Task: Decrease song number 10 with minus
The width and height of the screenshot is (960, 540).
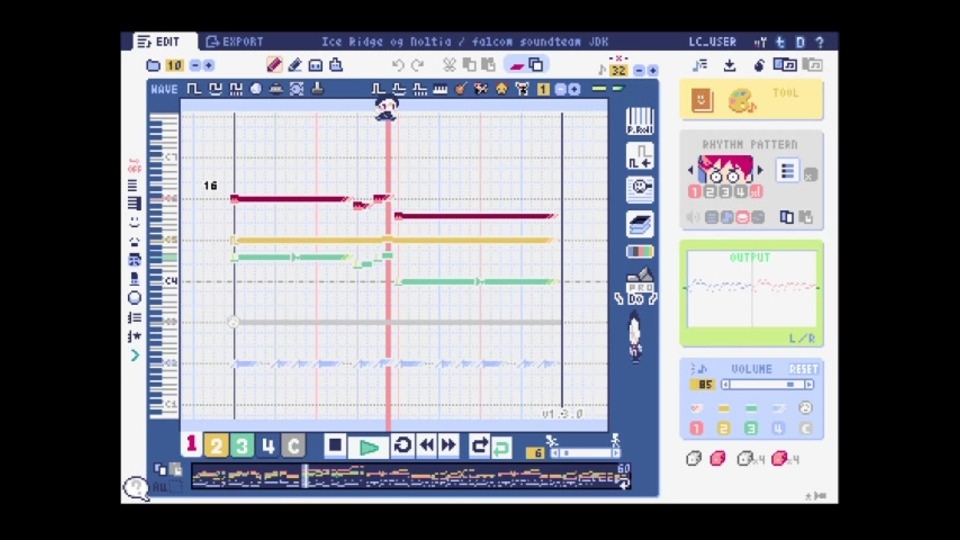Action: 195,66
